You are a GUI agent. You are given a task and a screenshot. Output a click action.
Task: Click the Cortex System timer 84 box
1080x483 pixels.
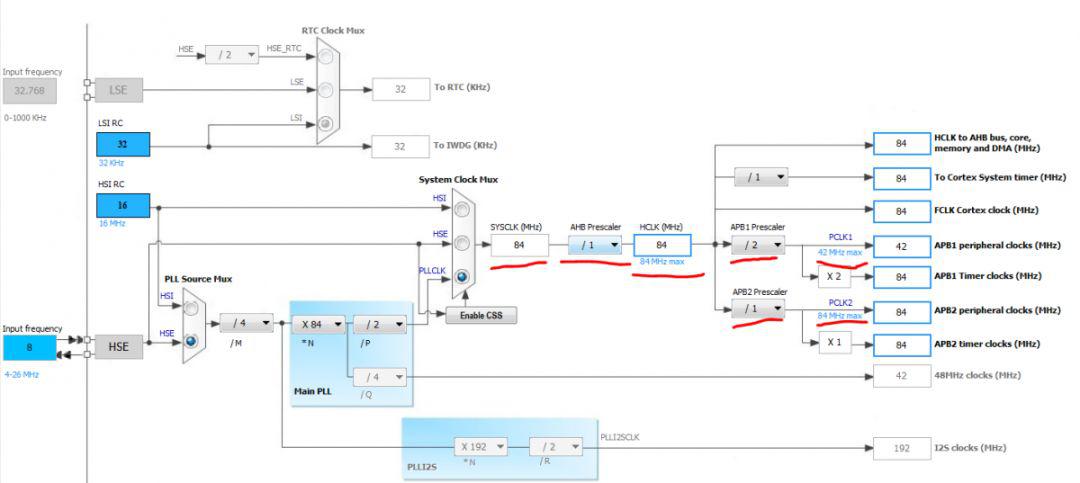pos(902,178)
